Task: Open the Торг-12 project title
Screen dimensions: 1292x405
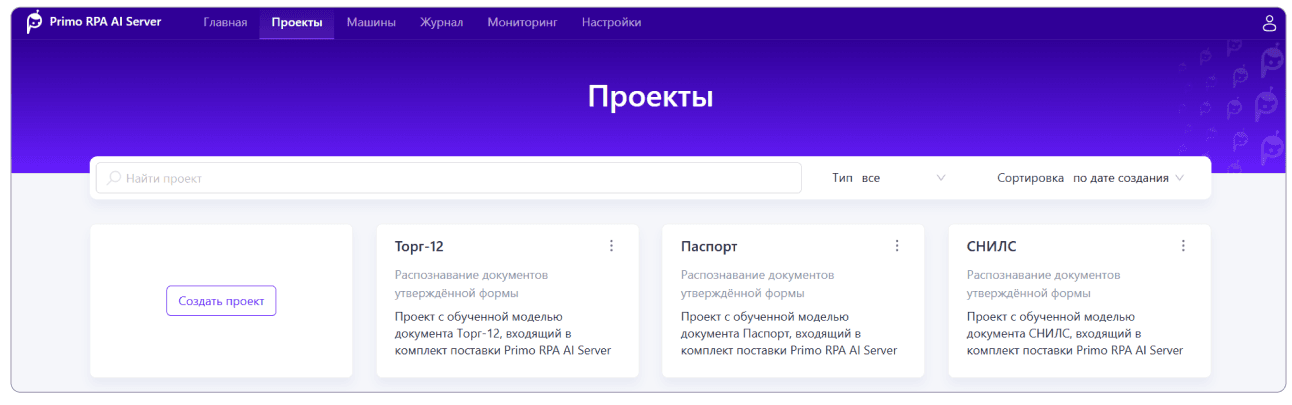Action: [419, 247]
